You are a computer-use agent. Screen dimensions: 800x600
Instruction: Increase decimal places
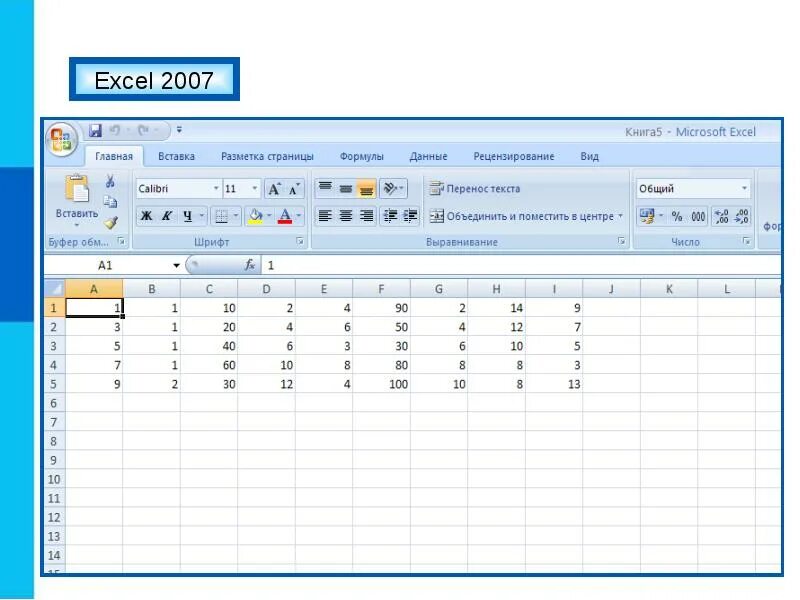point(721,216)
